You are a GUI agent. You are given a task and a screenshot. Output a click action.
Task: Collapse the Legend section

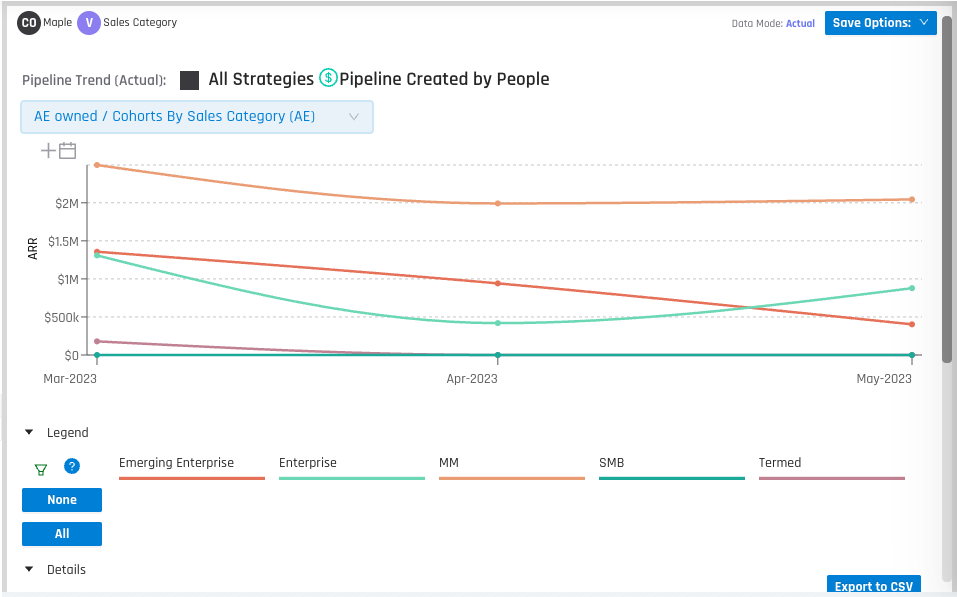29,432
